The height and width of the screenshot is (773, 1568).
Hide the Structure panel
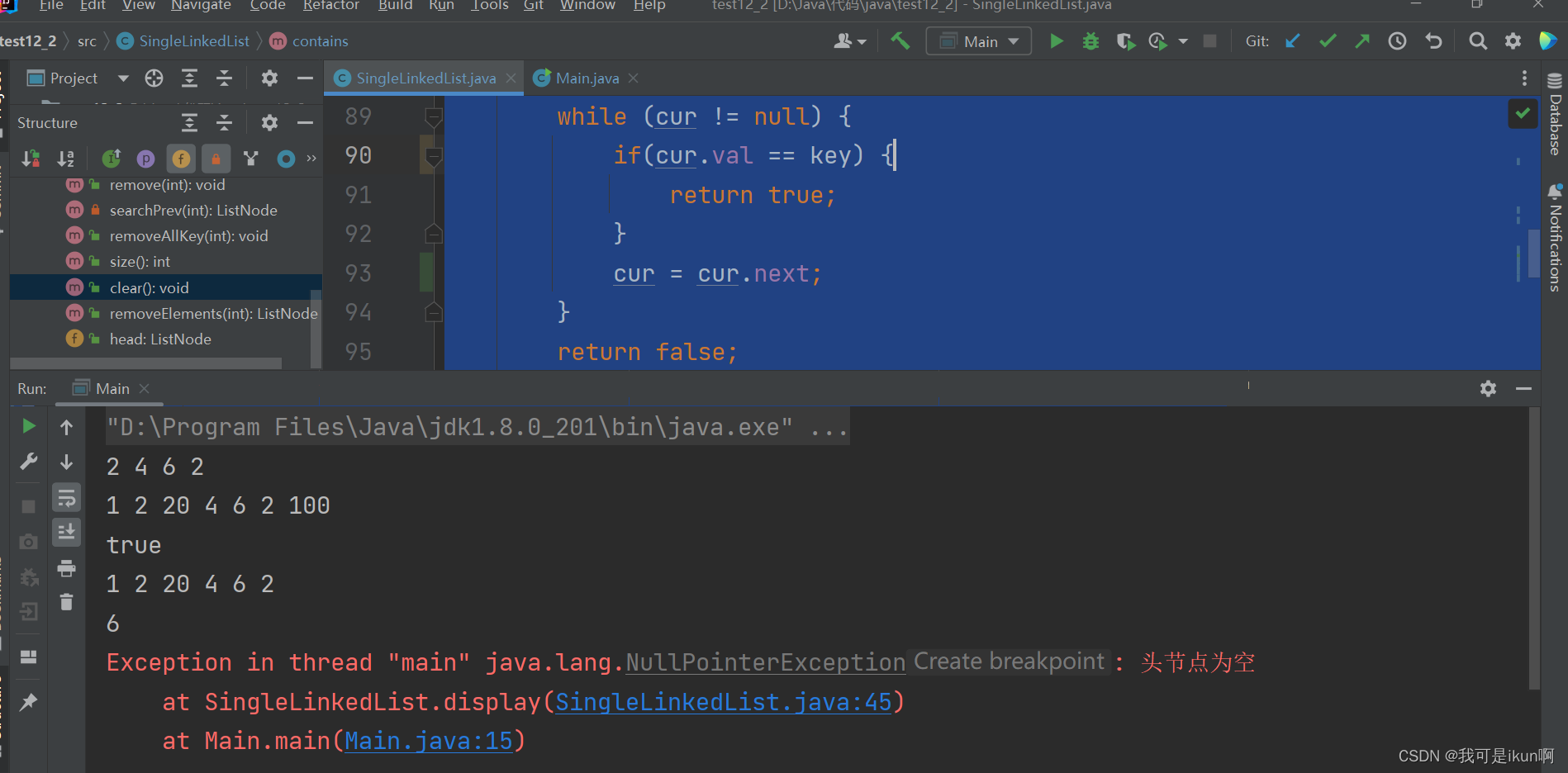tap(305, 123)
